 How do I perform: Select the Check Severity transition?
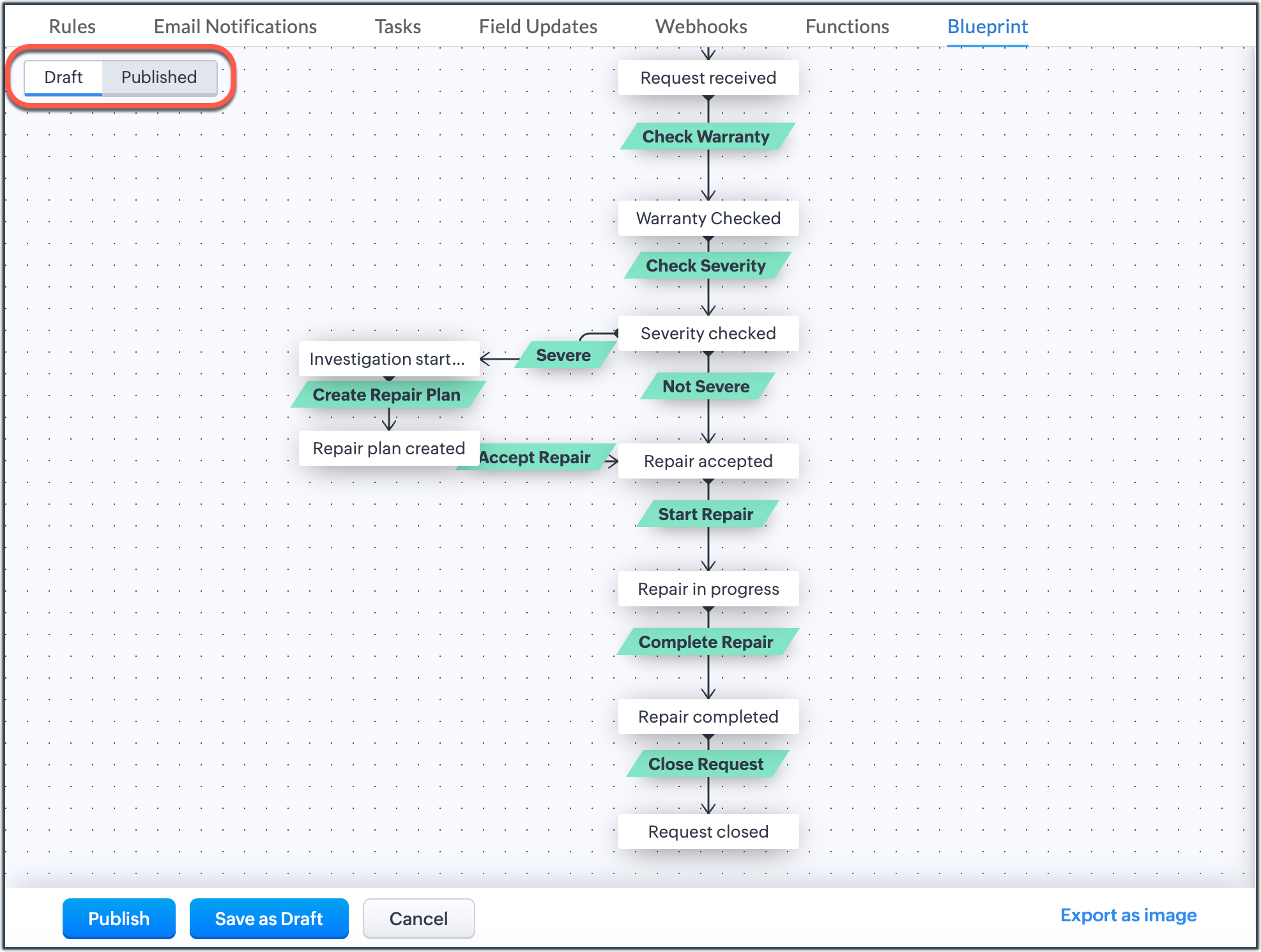coord(706,266)
